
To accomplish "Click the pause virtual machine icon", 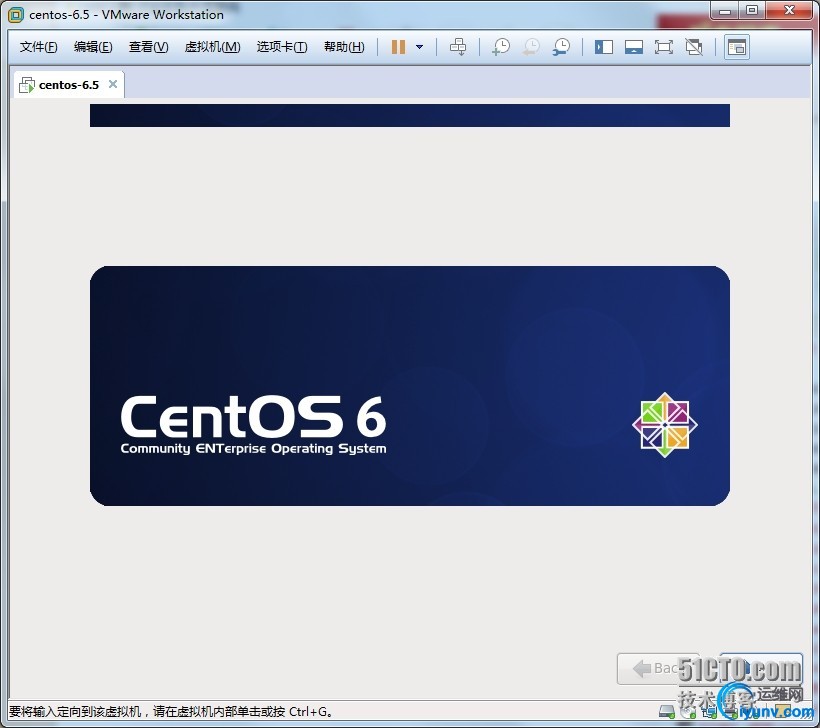I will pyautogui.click(x=398, y=47).
